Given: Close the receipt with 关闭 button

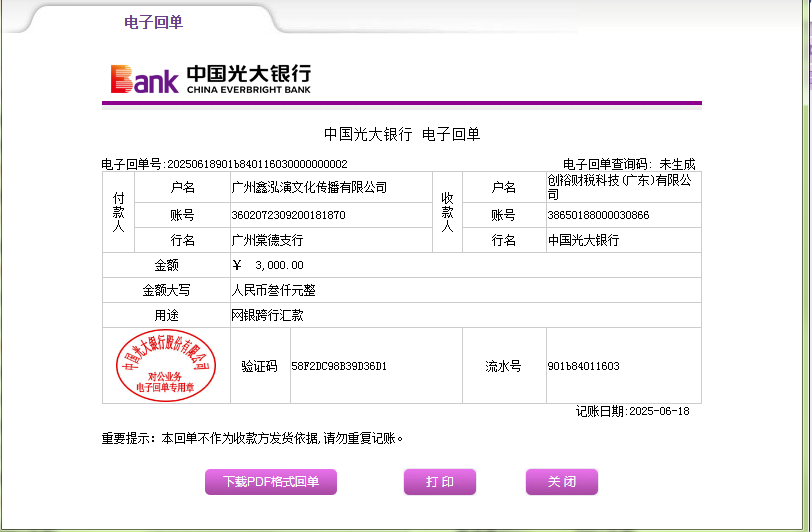Looking at the screenshot, I should [562, 482].
